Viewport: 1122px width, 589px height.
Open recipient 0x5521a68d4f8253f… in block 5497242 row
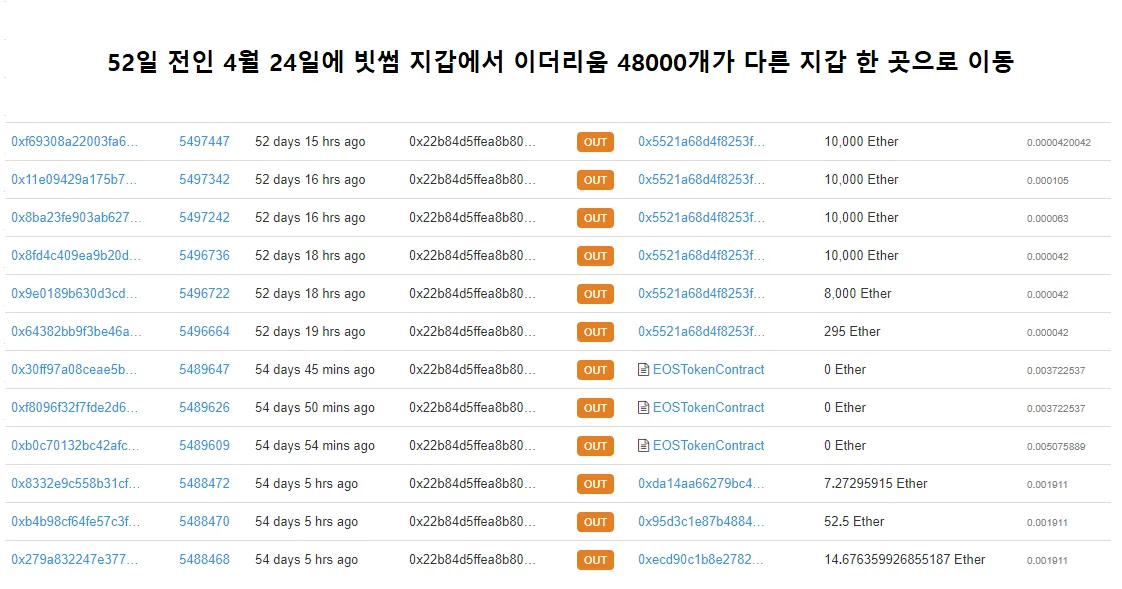tap(701, 218)
